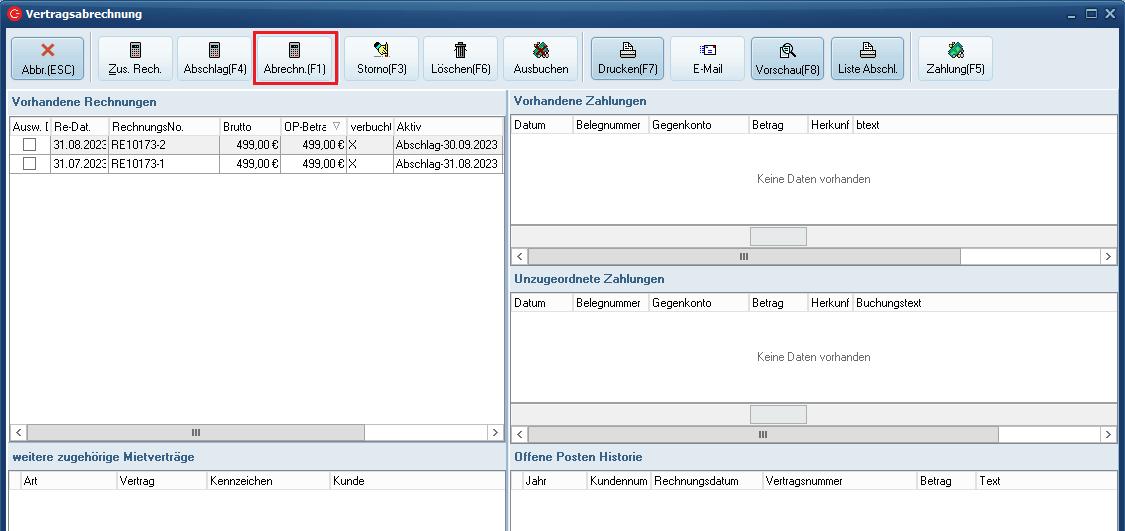Send via the E-Mail button
The height and width of the screenshot is (531, 1125).
[707, 58]
